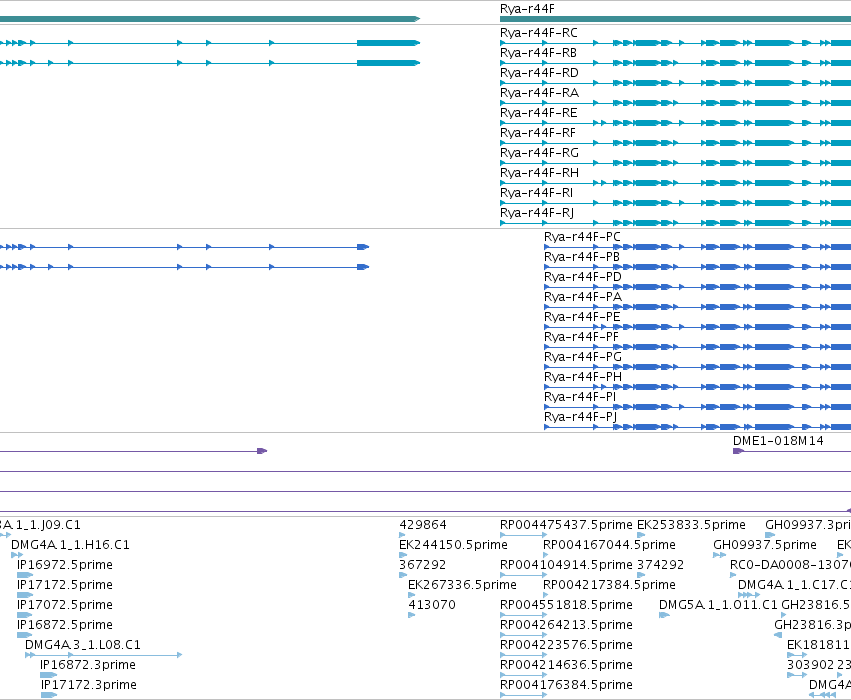This screenshot has height=700, width=851.
Task: Click EST label 374292
Action: point(660,565)
